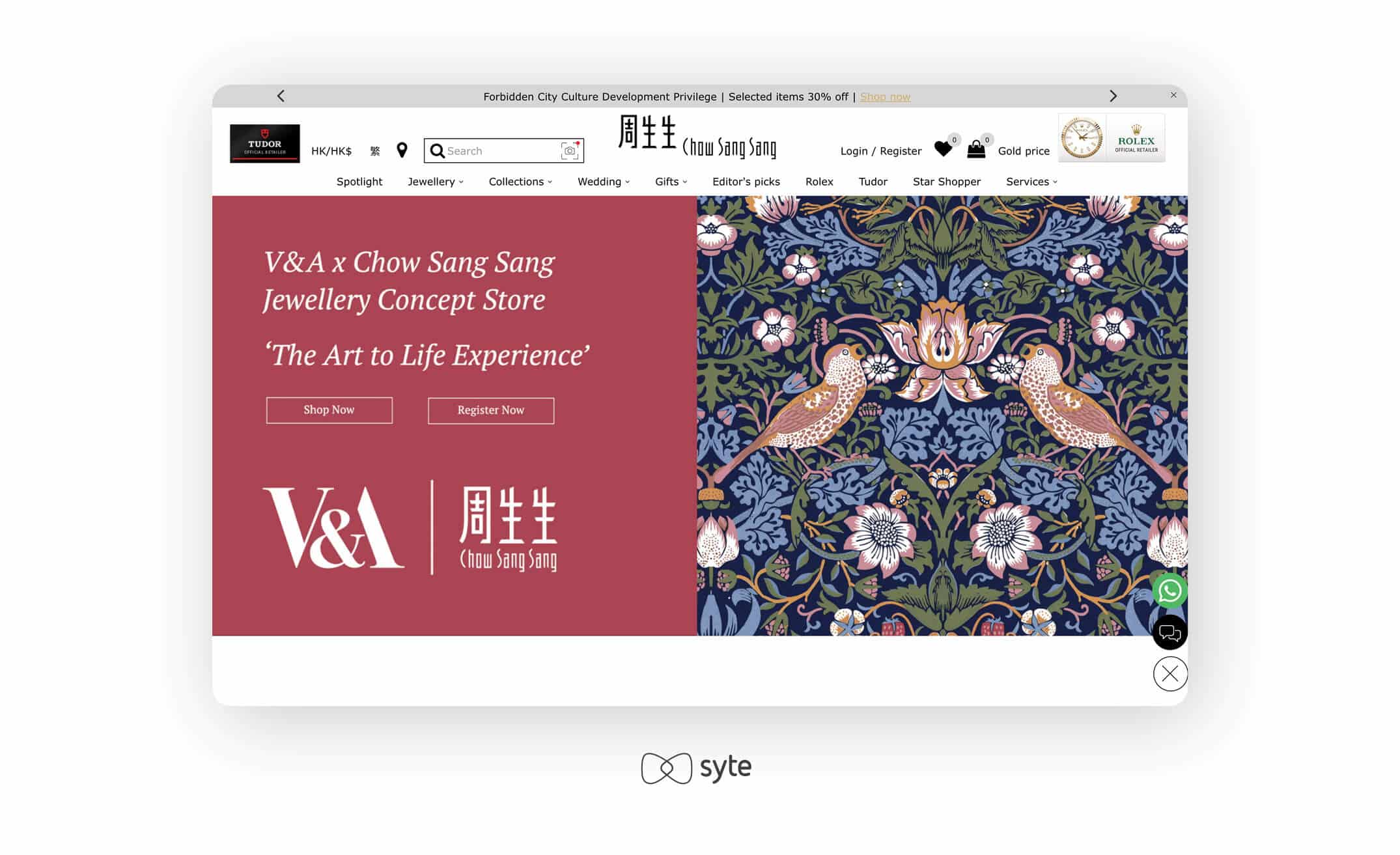Click the location pin icon
1400x855 pixels.
(x=402, y=149)
